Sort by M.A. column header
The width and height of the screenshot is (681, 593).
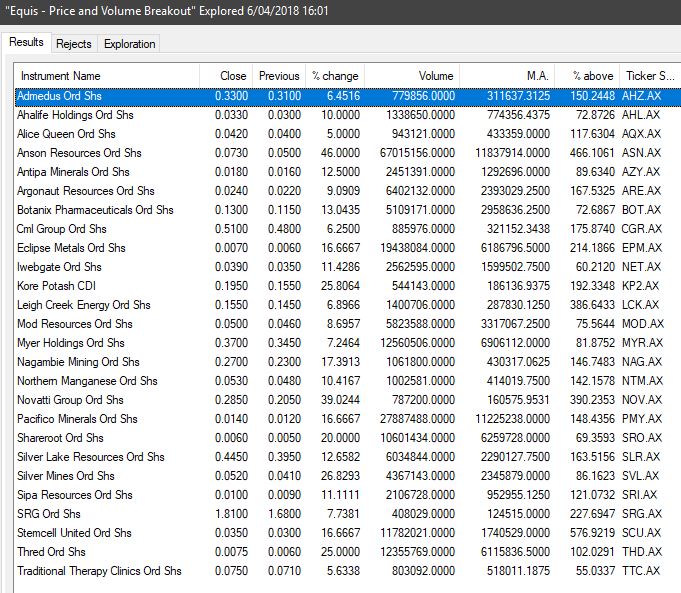coord(507,76)
